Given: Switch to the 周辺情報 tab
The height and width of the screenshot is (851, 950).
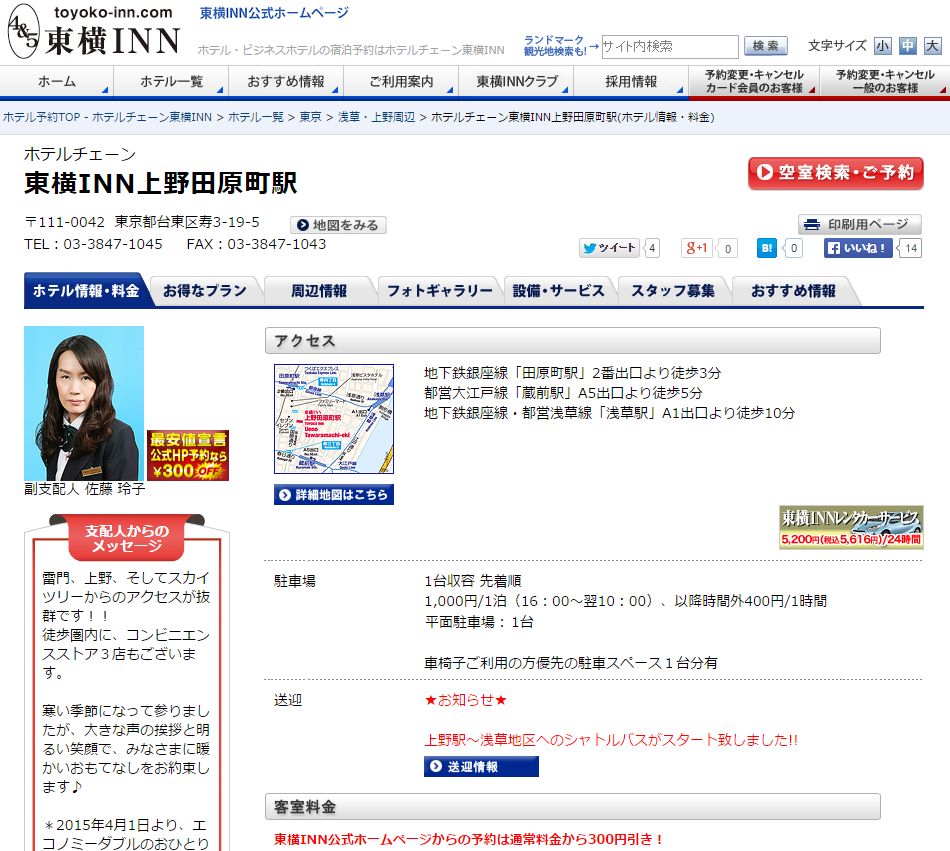Looking at the screenshot, I should click(x=319, y=291).
